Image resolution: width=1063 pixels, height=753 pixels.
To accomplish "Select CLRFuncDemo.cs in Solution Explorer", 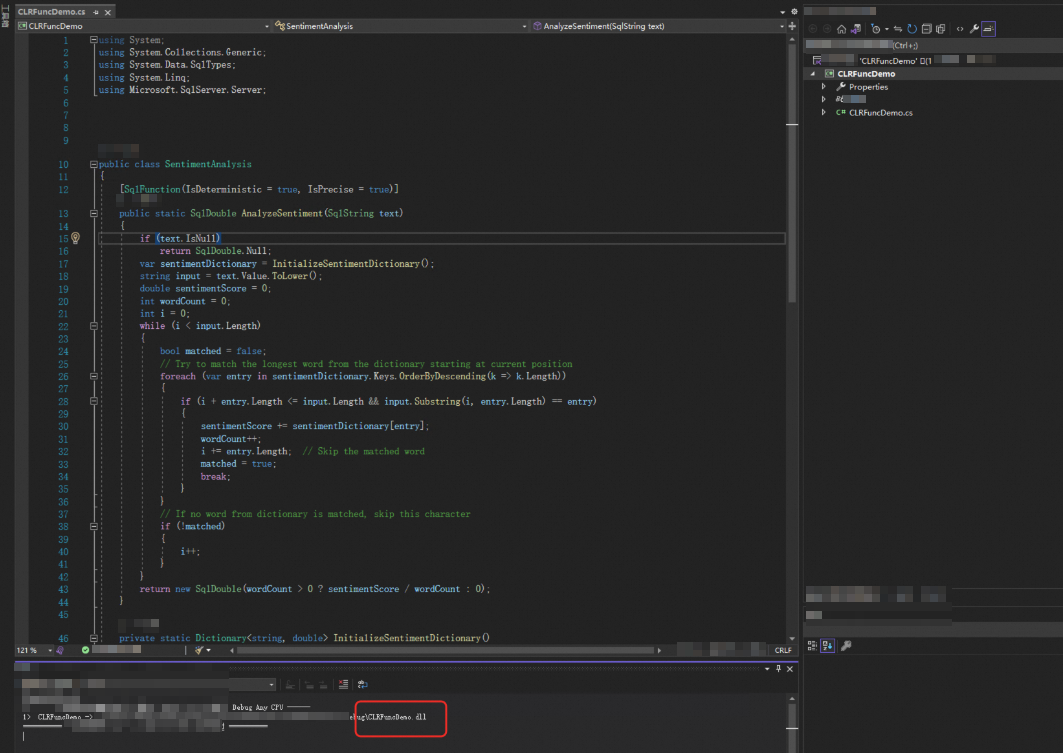I will [881, 113].
